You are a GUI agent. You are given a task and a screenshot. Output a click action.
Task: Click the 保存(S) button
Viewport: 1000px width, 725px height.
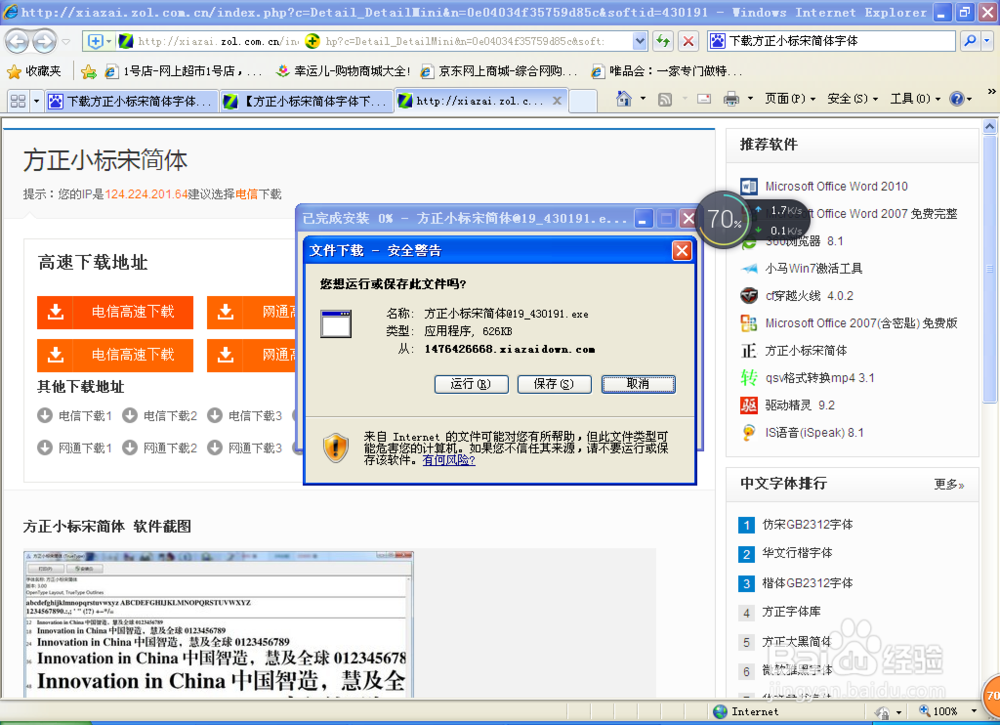pos(554,384)
